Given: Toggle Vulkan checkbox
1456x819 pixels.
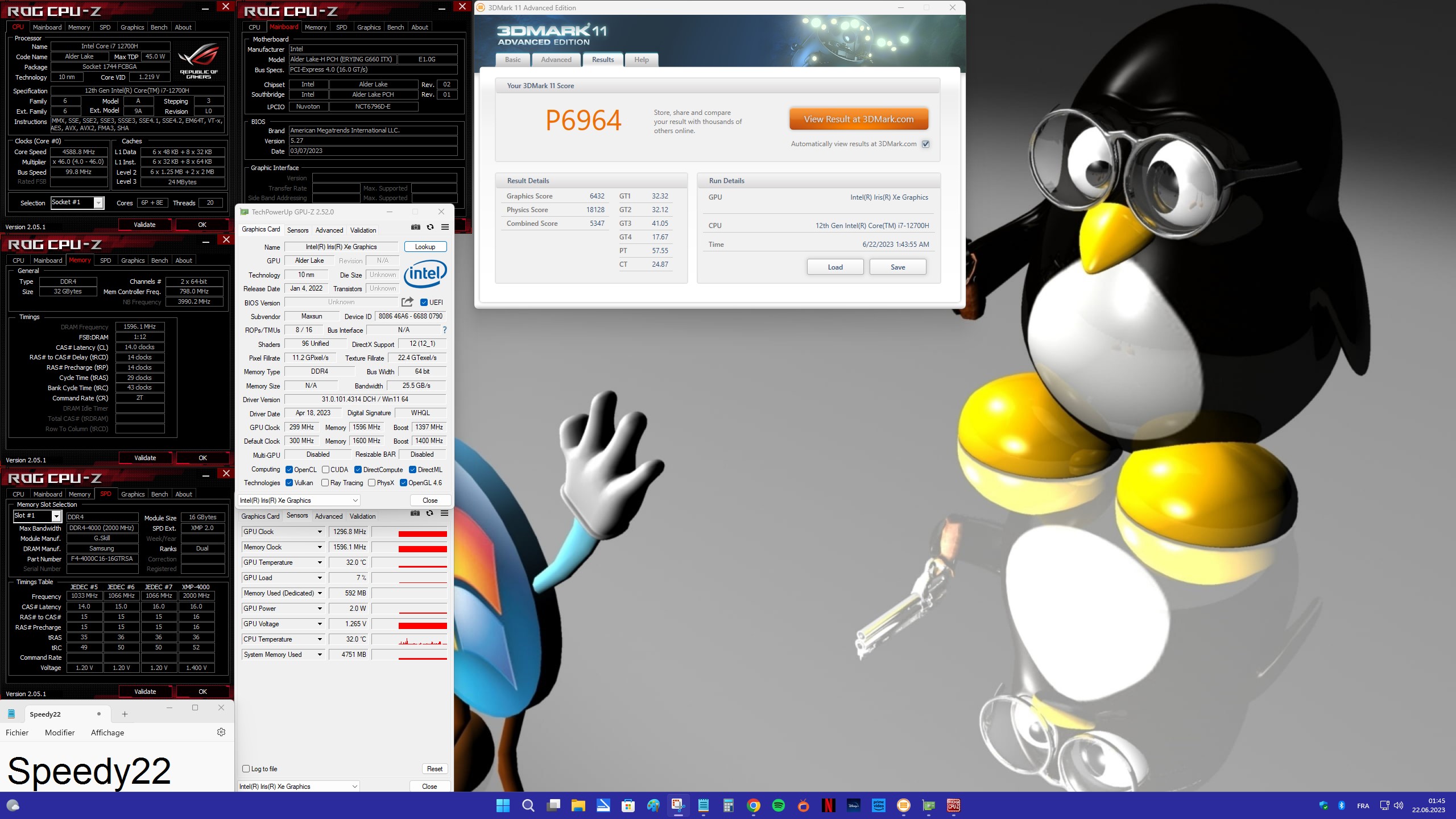Looking at the screenshot, I should tap(289, 482).
